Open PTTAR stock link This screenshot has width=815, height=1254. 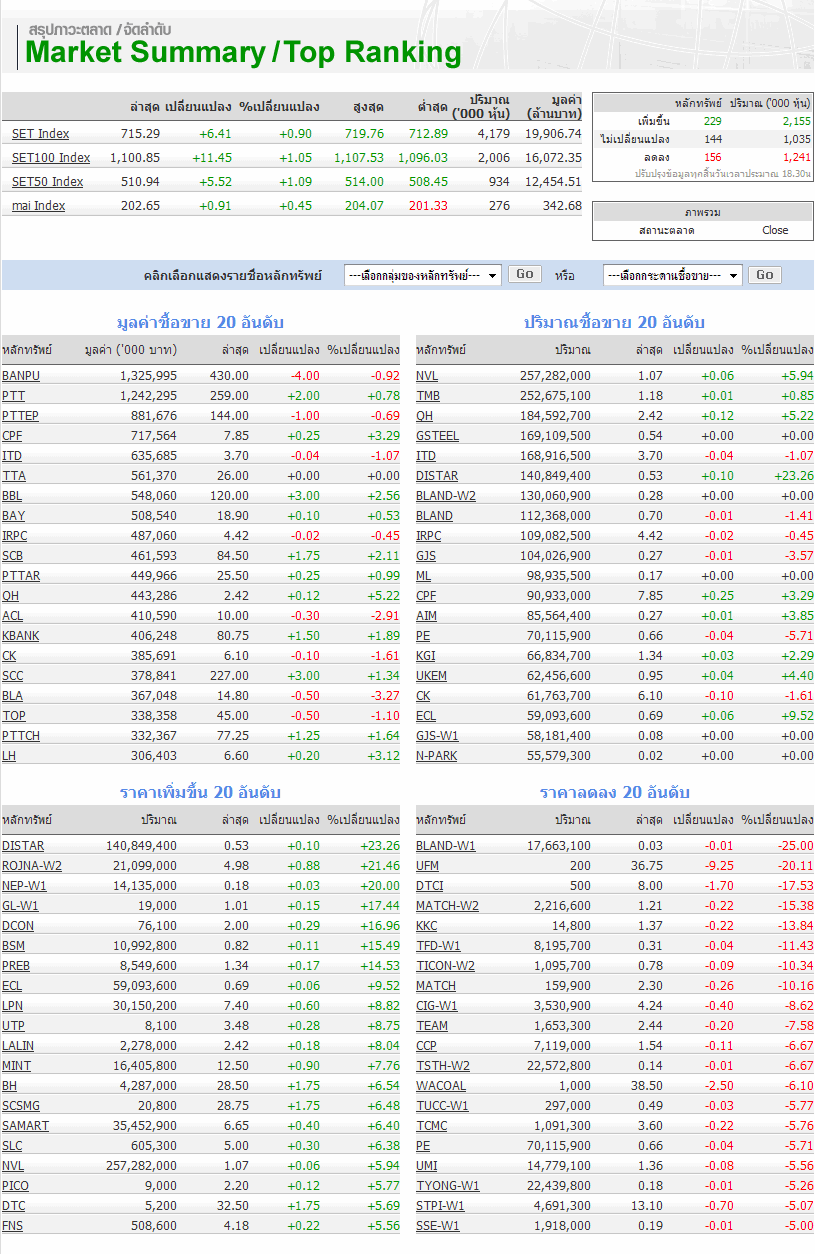click(x=21, y=576)
